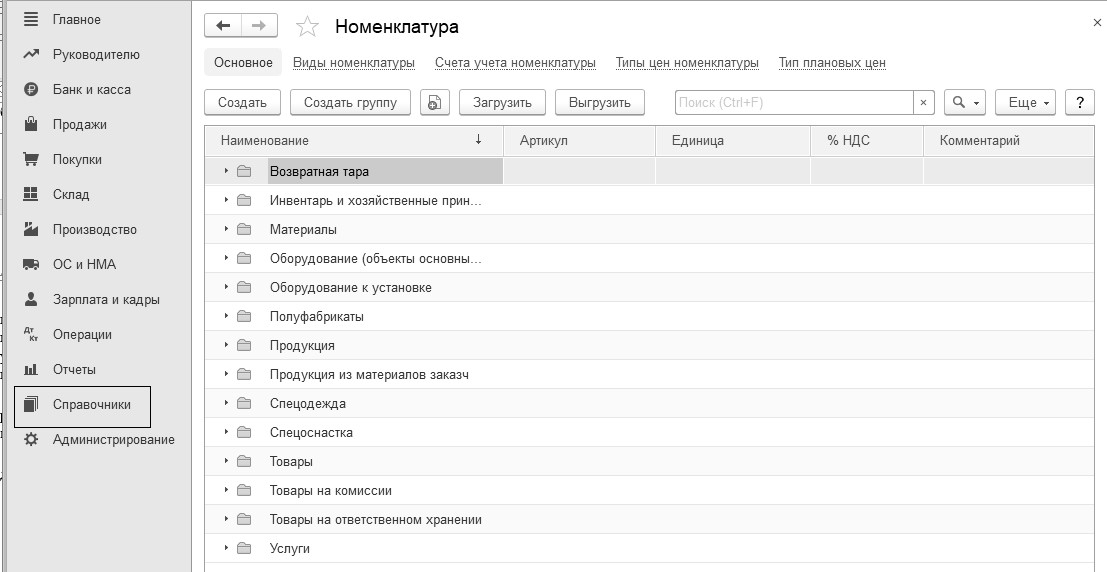Open the search magnifier dropdown
This screenshot has height=572, width=1107.
tap(965, 102)
